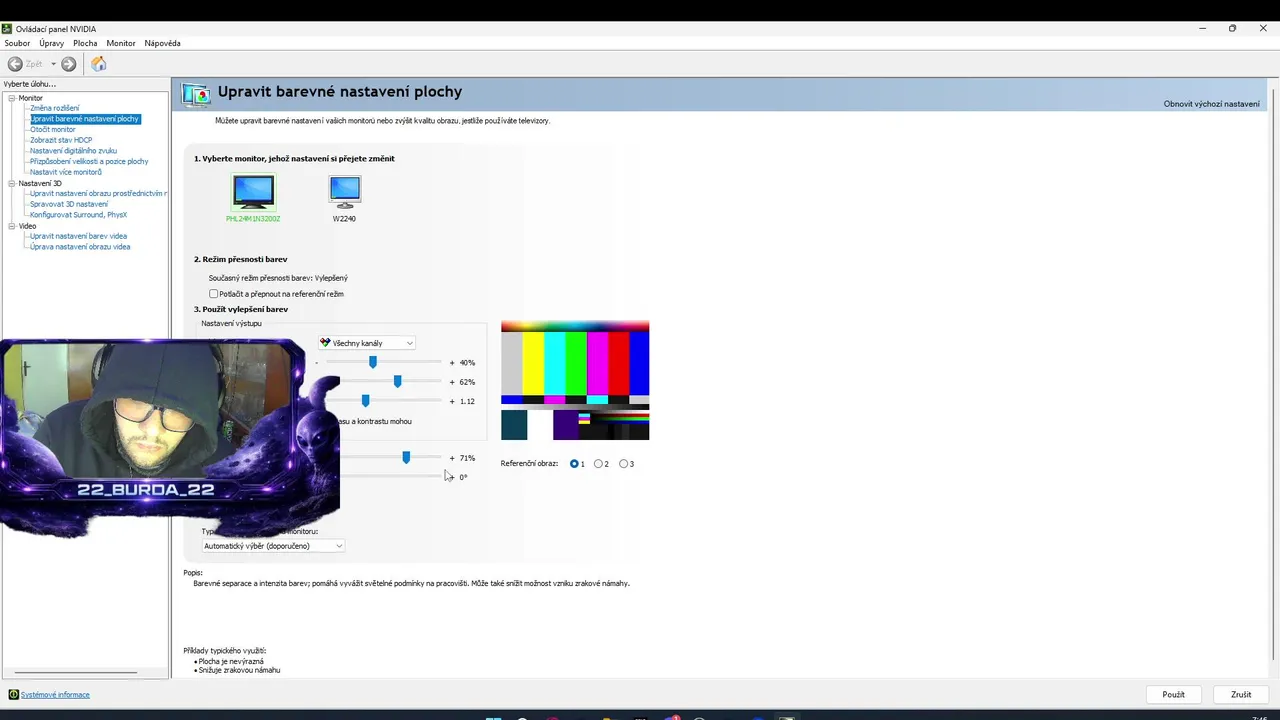Open the Úpravy menu
The image size is (1280, 720).
pos(52,43)
